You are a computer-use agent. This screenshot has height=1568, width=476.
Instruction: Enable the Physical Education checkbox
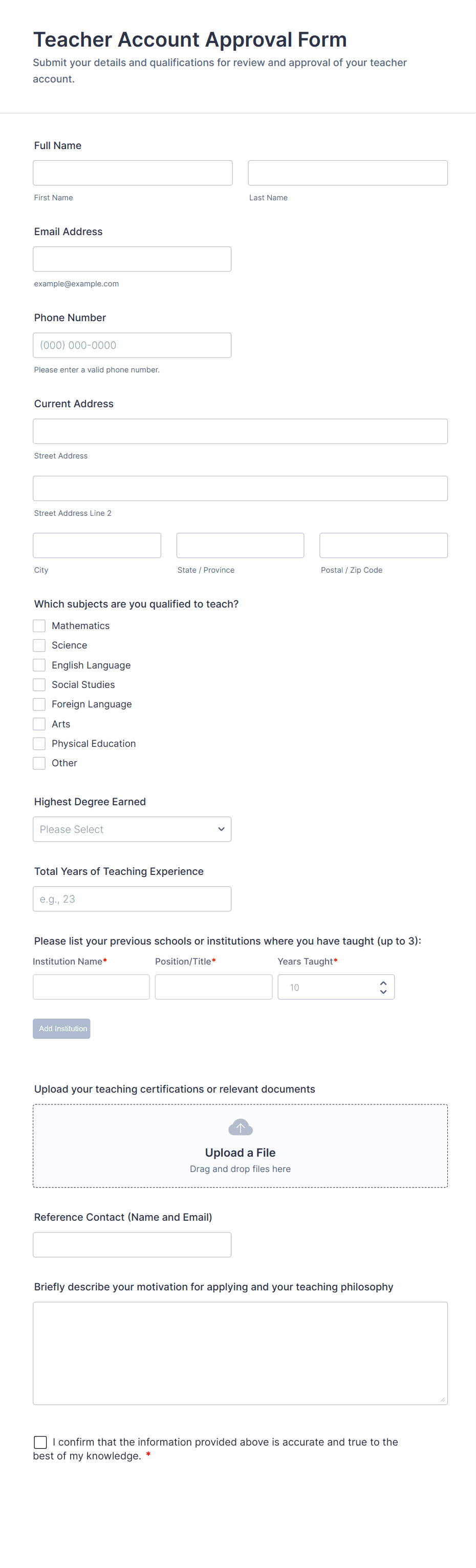tap(39, 743)
